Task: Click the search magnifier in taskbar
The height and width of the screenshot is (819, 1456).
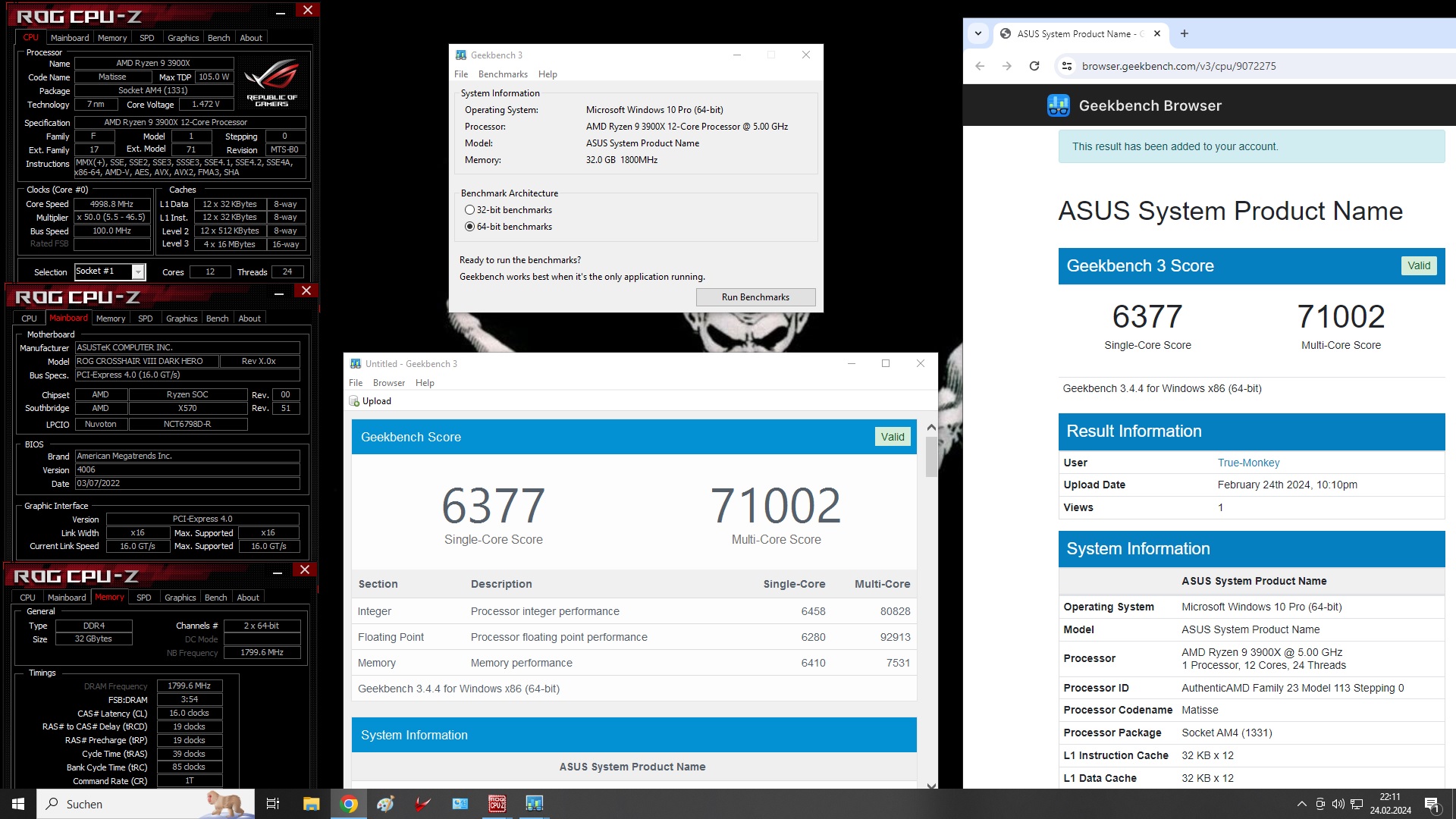Action: (x=52, y=804)
